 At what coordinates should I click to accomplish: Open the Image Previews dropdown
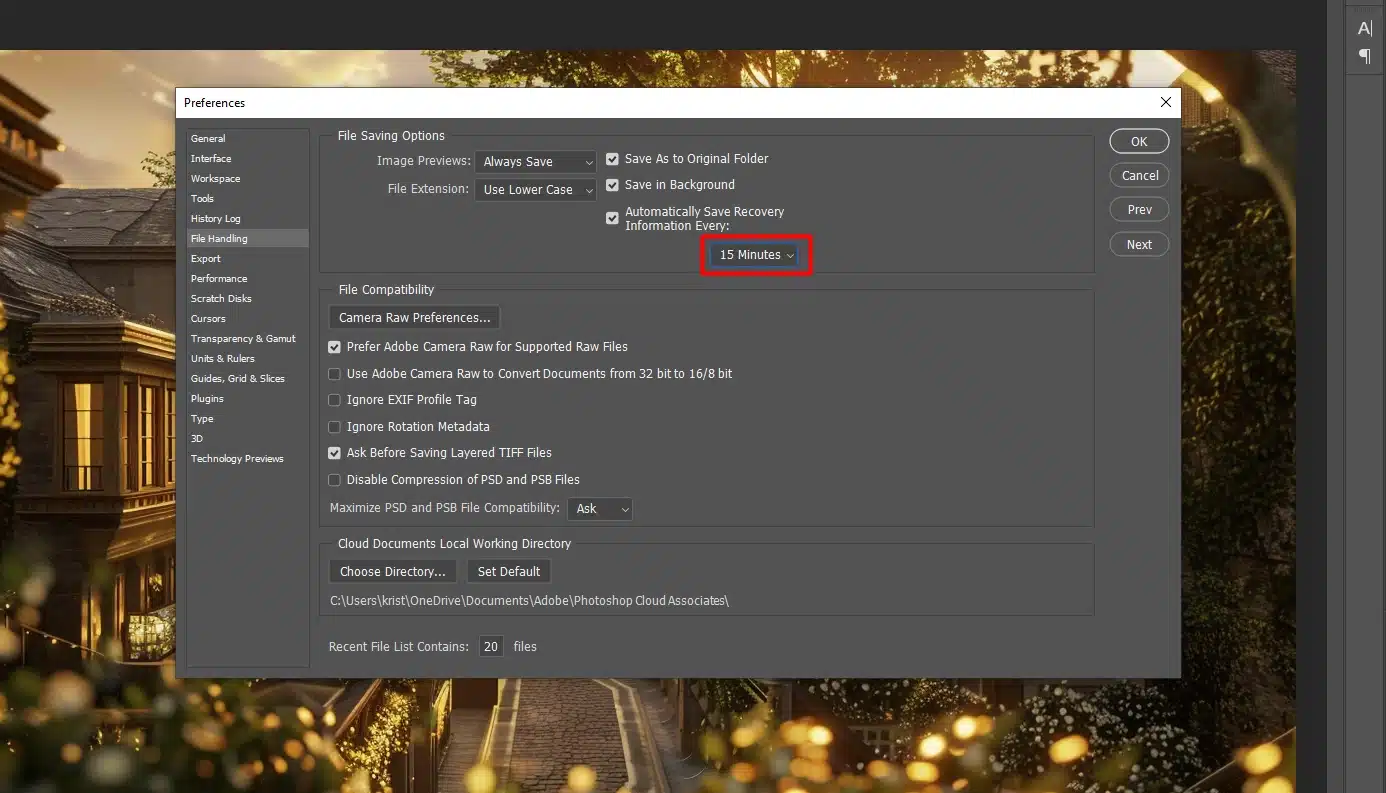coord(535,162)
